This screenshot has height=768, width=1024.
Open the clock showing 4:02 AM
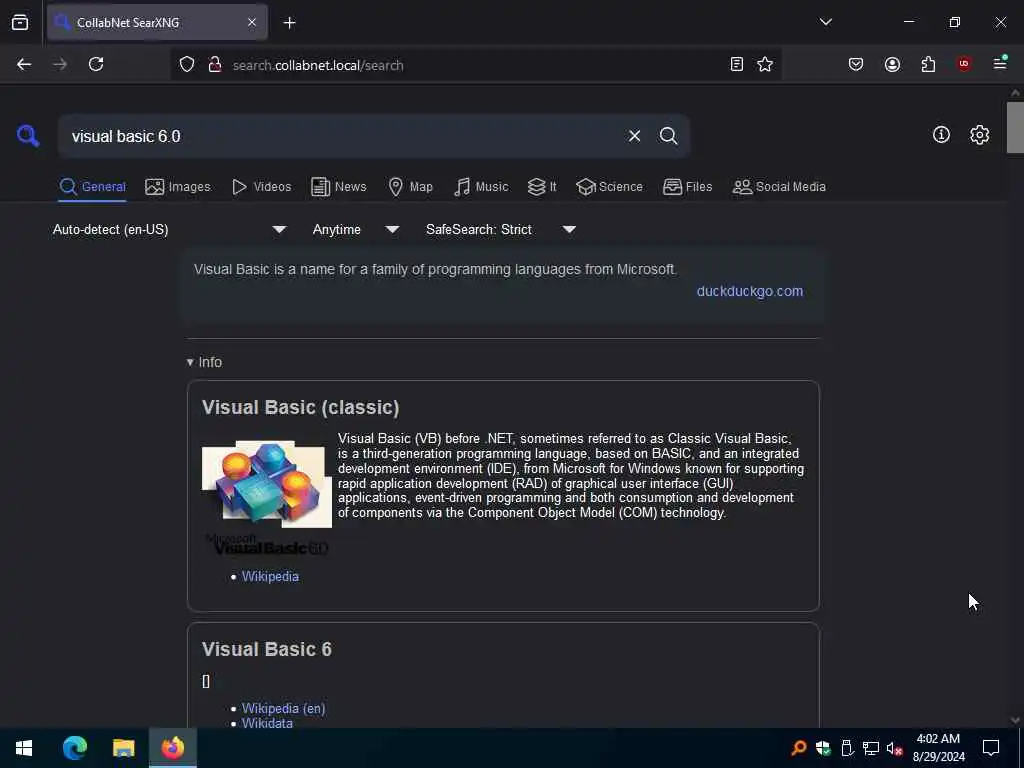pyautogui.click(x=938, y=748)
